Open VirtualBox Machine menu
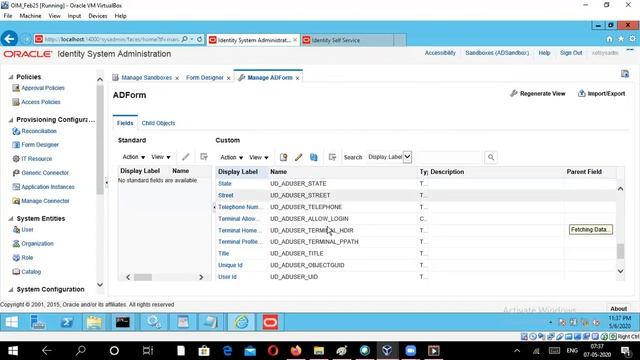Image resolution: width=640 pixels, height=360 pixels. tap(30, 16)
